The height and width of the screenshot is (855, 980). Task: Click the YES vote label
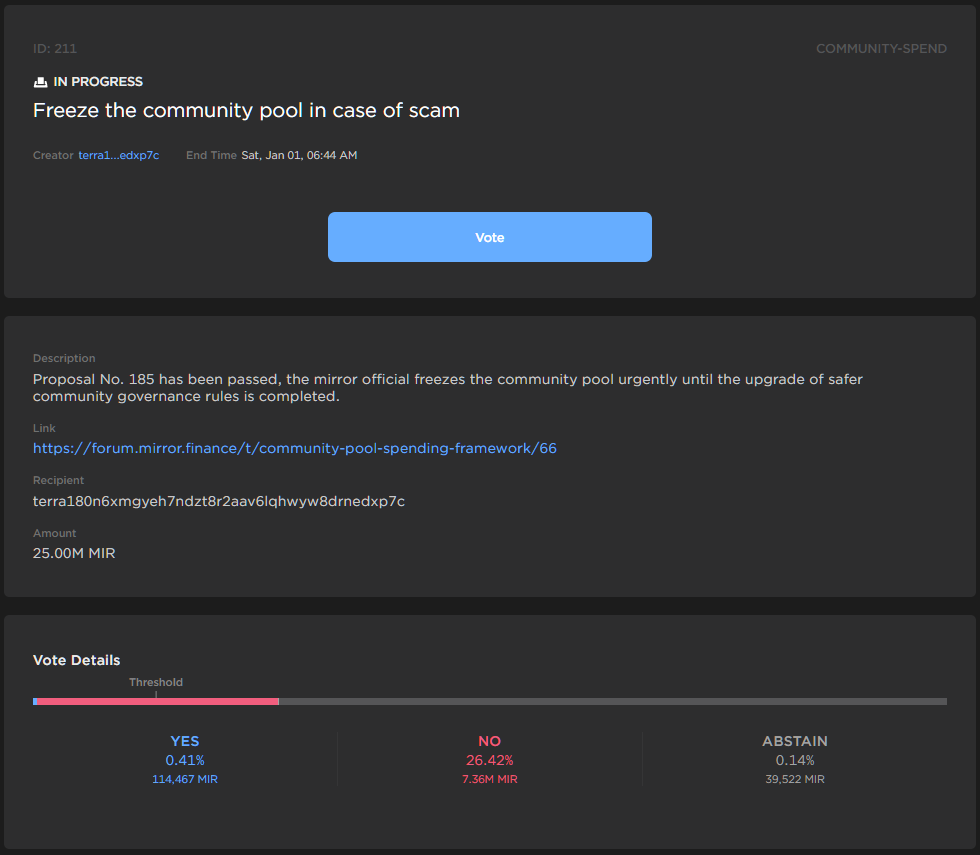[185, 741]
